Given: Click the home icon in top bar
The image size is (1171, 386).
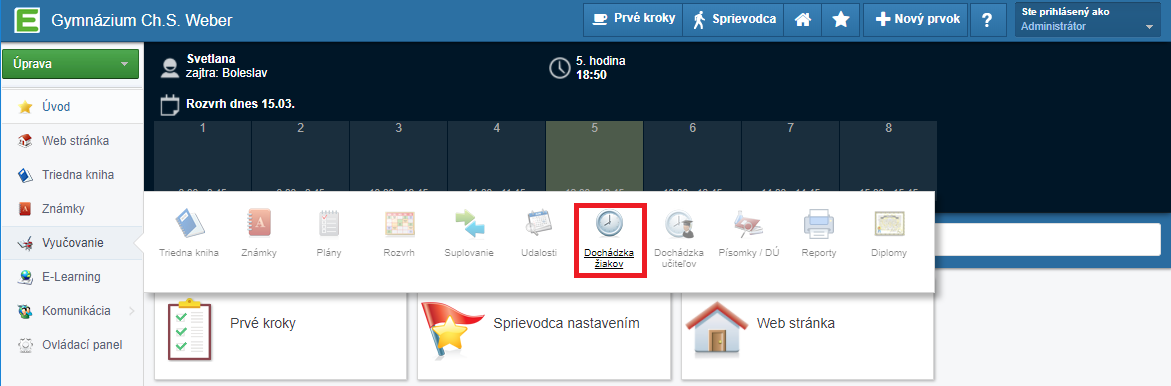Looking at the screenshot, I should (803, 19).
